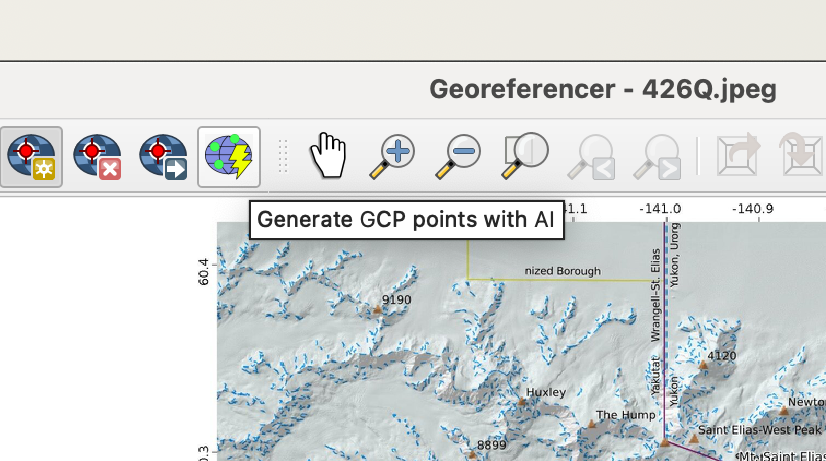Go to the next zoom view

point(656,157)
